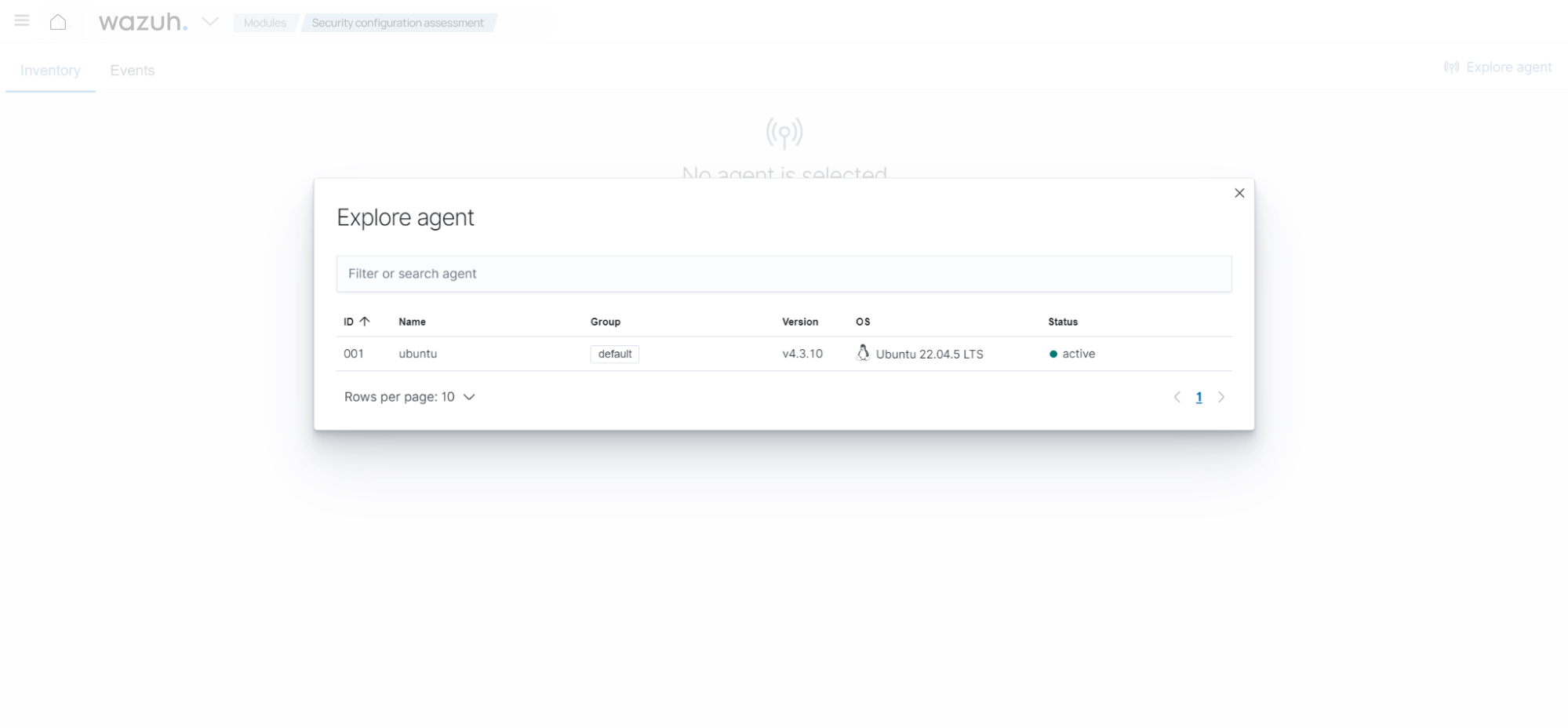Image resolution: width=1568 pixels, height=728 pixels.
Task: Click the Explore agent button at top right
Action: pyautogui.click(x=1497, y=67)
